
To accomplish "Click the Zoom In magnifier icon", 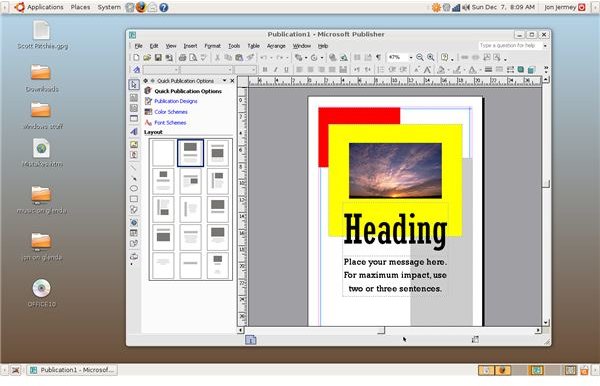I will pyautogui.click(x=430, y=57).
